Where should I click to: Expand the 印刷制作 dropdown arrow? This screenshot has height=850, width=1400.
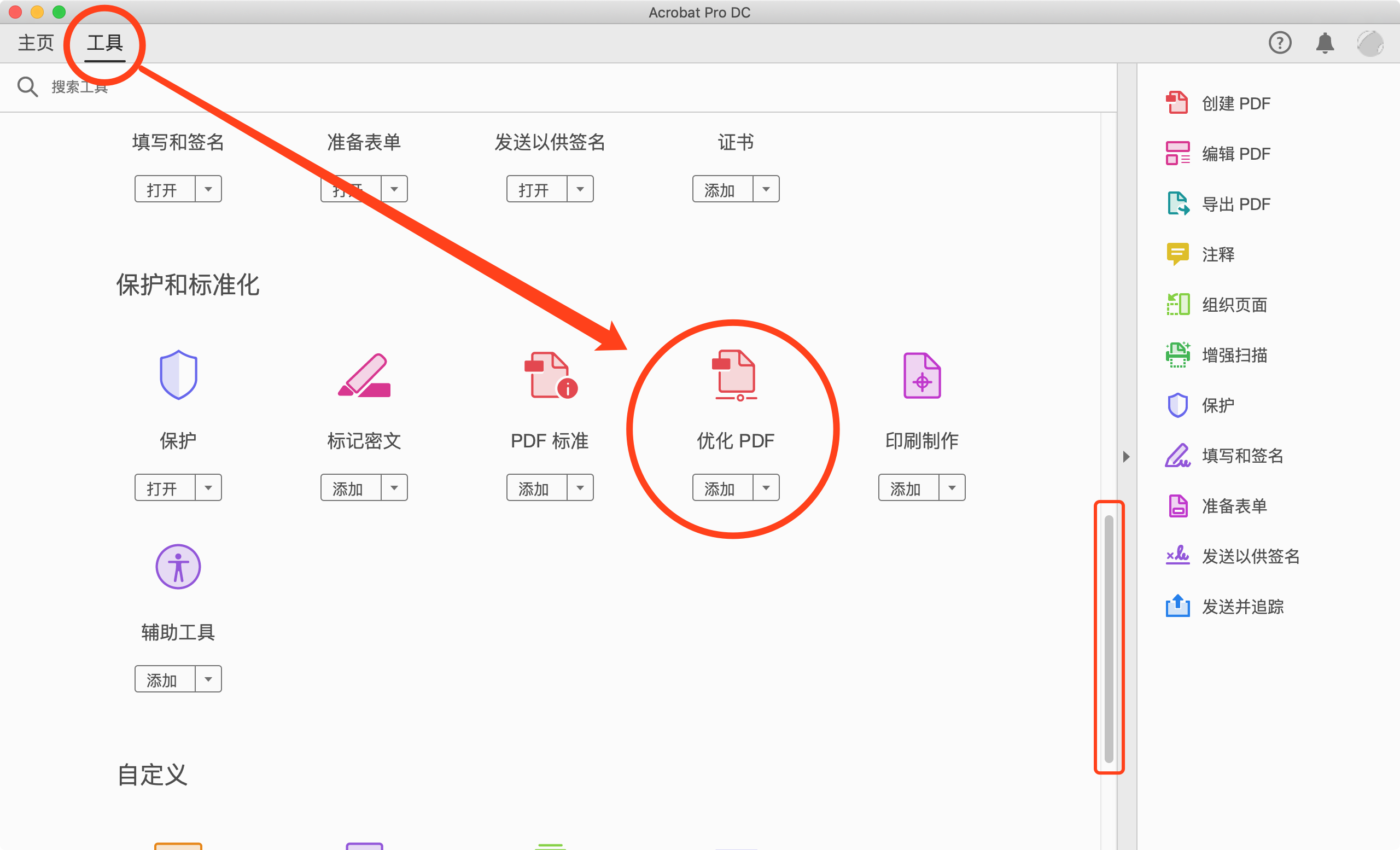coord(952,487)
